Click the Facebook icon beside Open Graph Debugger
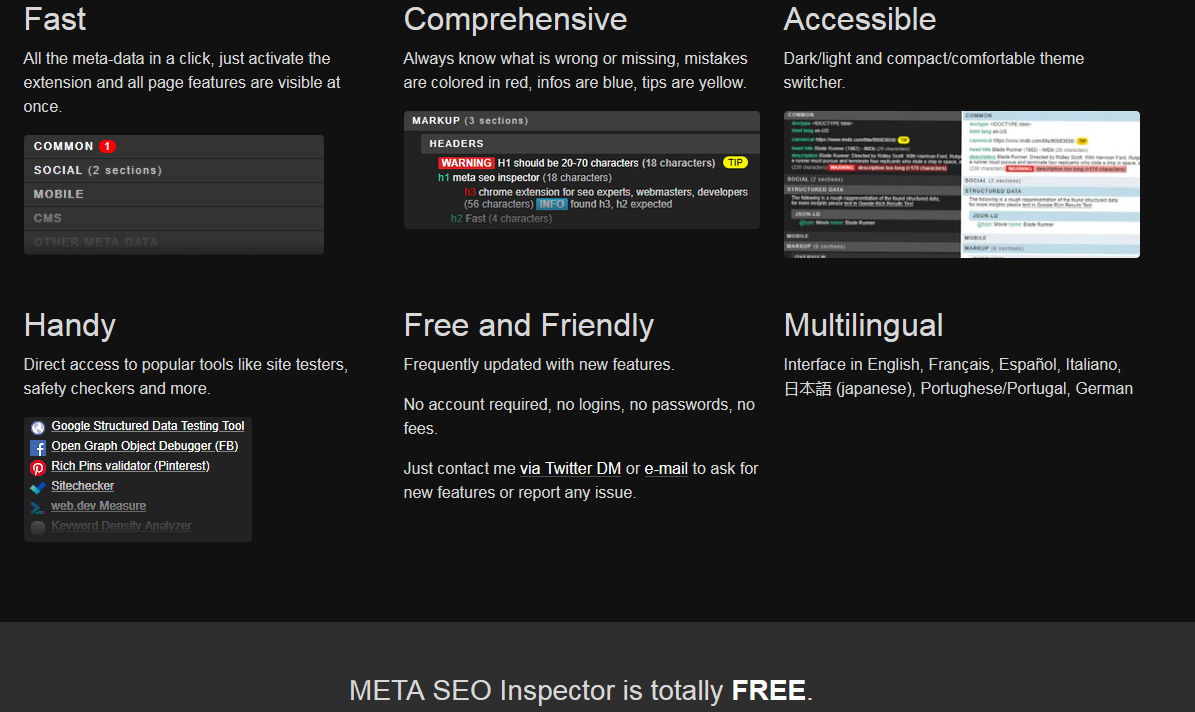The image size is (1195, 712). click(38, 447)
